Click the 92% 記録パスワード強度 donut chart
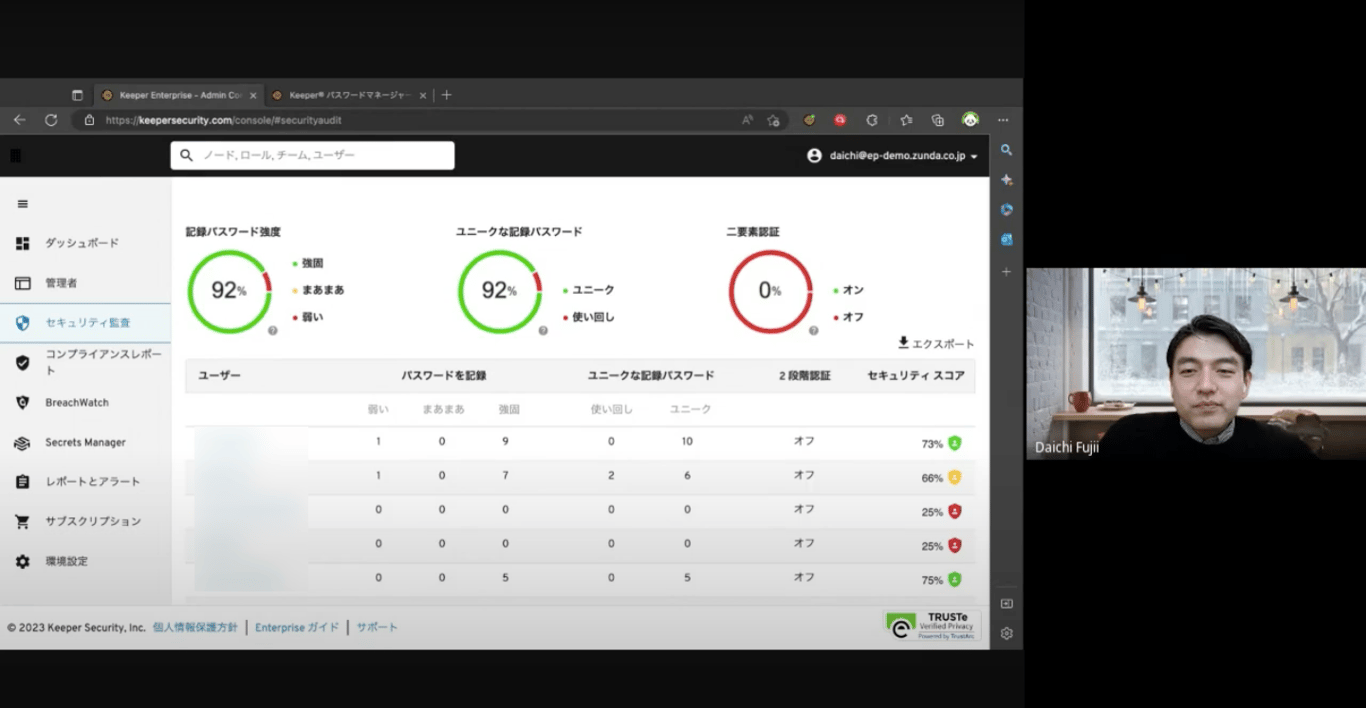 pos(229,291)
